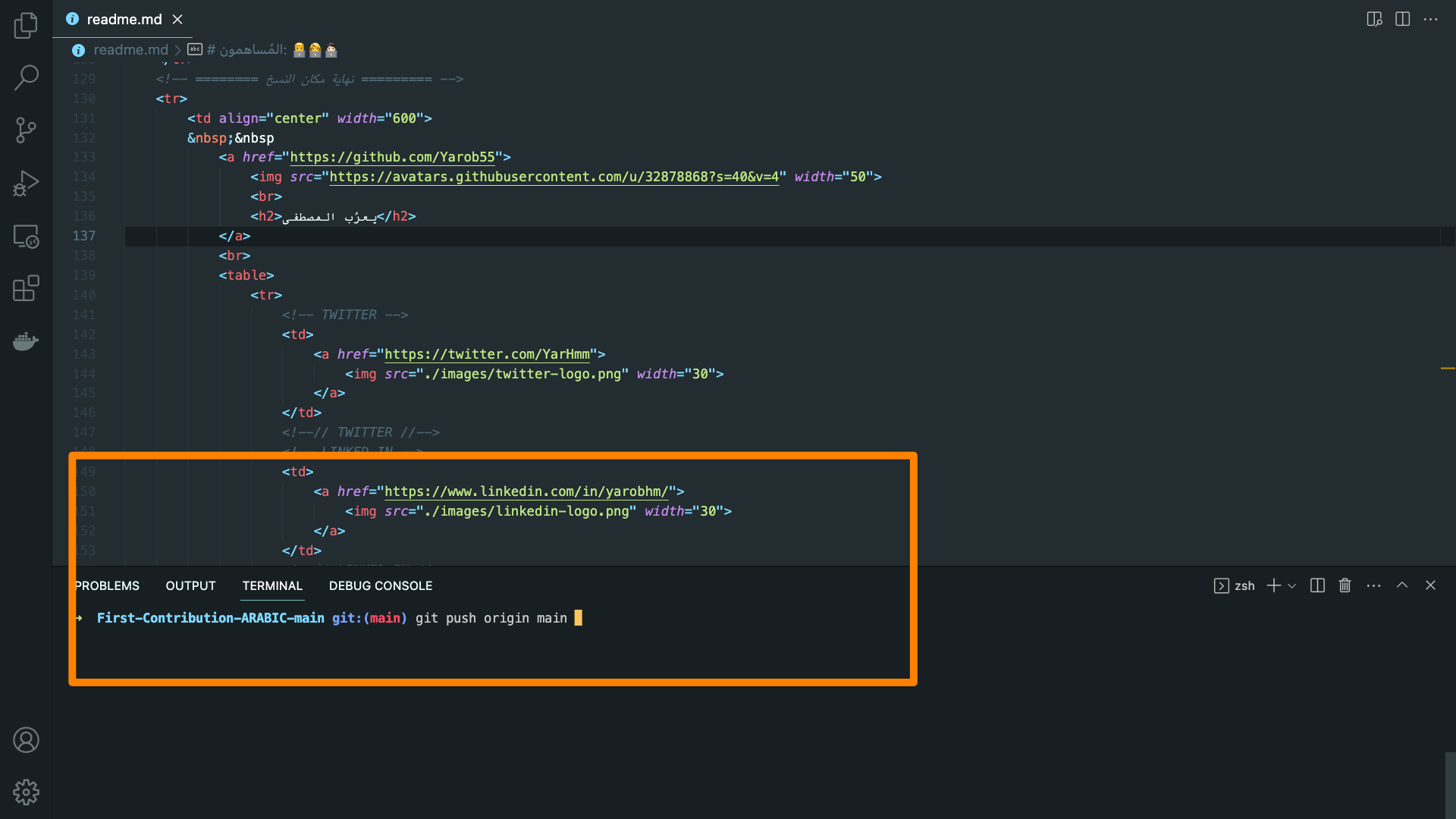Screen dimensions: 1456x819
Task: Open Manage gear settings menu
Action: pyautogui.click(x=26, y=792)
